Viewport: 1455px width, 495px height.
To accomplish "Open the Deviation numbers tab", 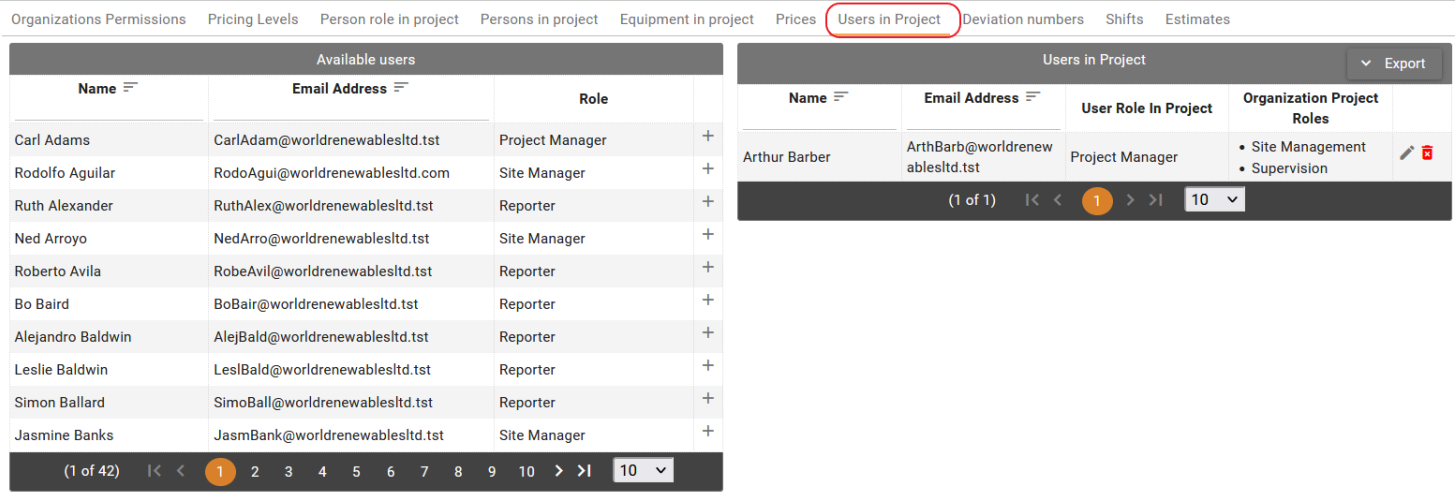I will tap(1022, 19).
